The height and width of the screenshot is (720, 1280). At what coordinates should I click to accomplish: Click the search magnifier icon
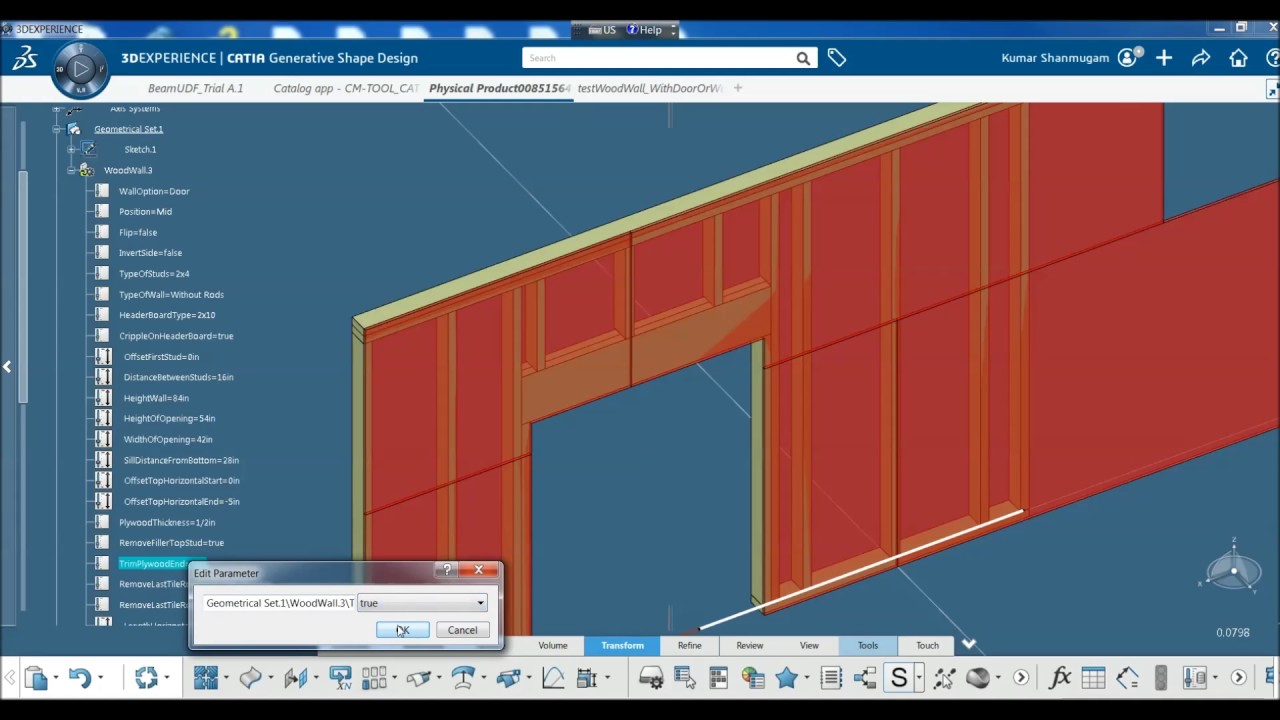pyautogui.click(x=803, y=58)
